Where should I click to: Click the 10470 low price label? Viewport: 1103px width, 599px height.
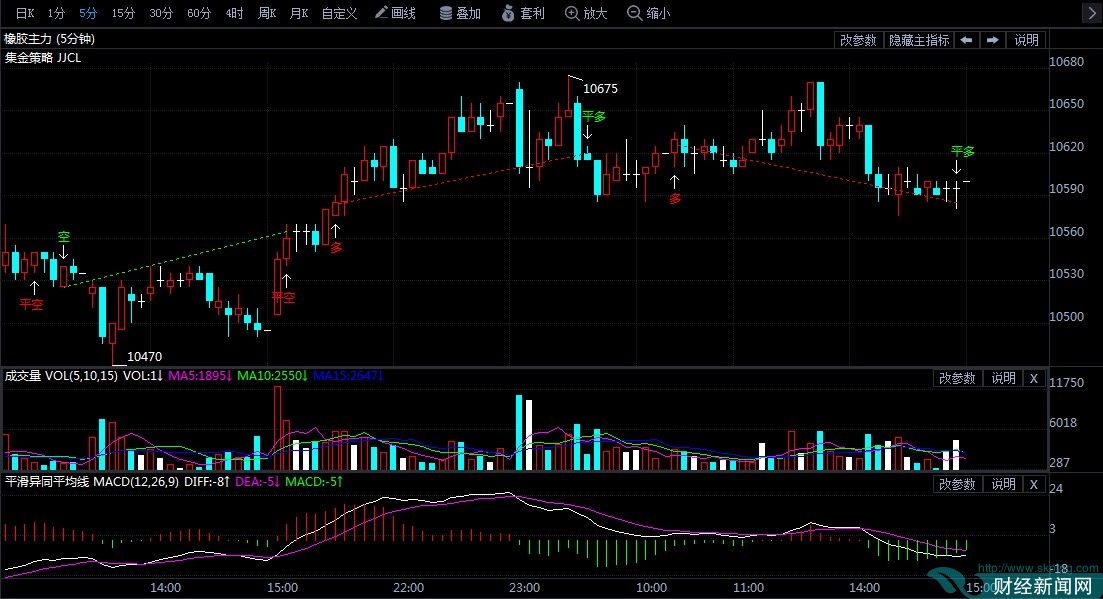(144, 355)
